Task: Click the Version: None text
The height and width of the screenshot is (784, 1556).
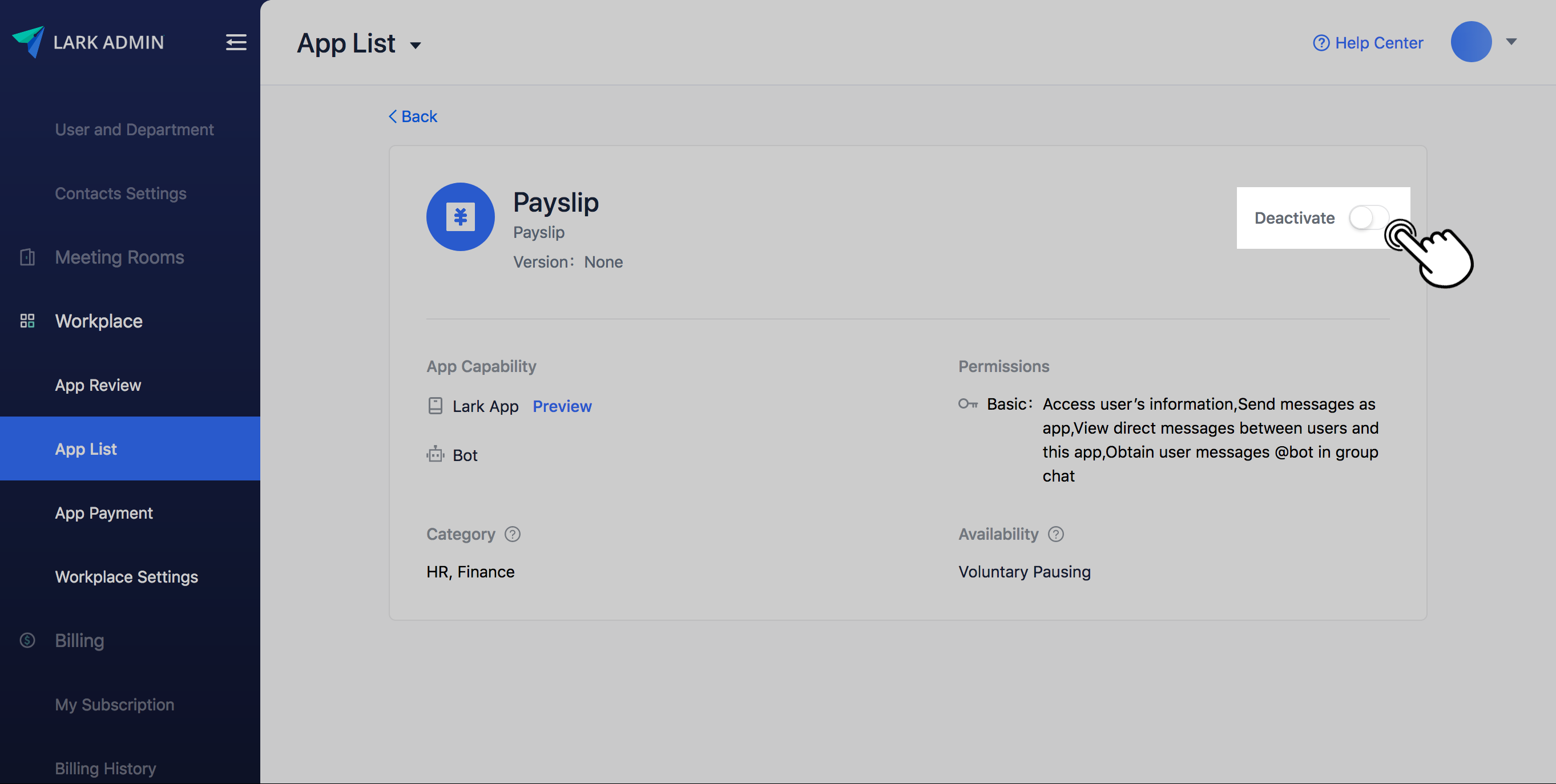Action: click(x=568, y=262)
